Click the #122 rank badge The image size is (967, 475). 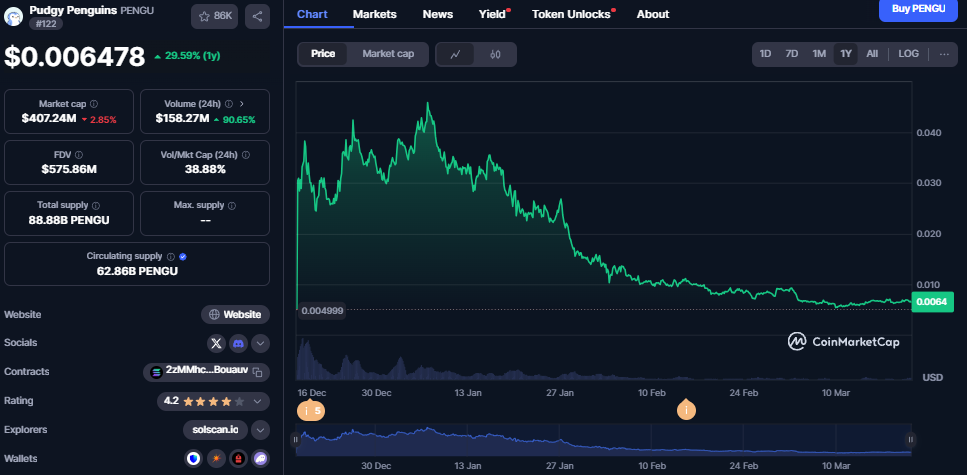[x=45, y=23]
